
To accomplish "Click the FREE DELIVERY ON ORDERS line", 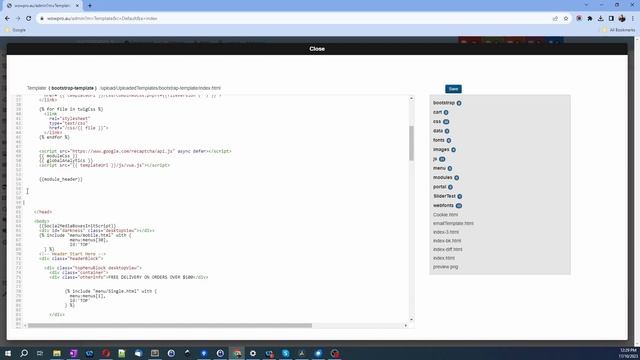I will [129, 277].
